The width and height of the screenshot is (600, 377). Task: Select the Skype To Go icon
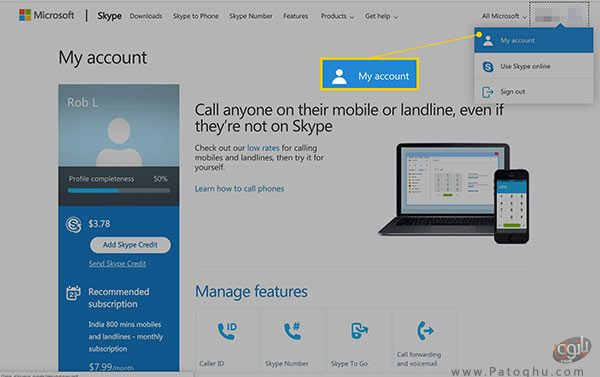tap(359, 331)
